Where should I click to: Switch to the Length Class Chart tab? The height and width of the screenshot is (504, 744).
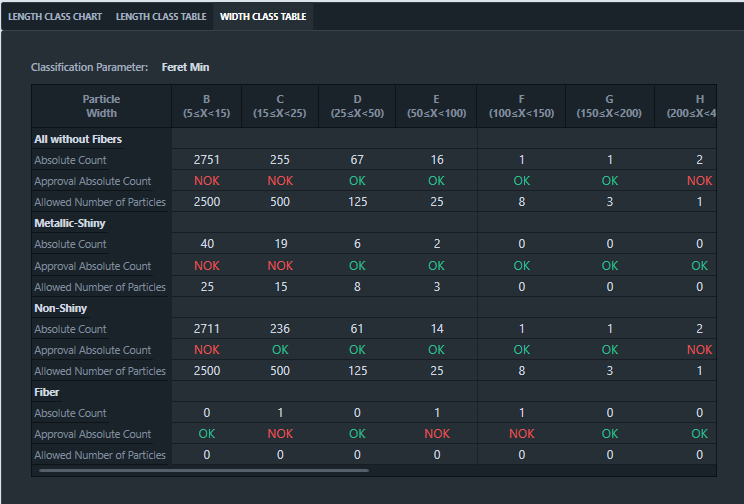pyautogui.click(x=55, y=17)
